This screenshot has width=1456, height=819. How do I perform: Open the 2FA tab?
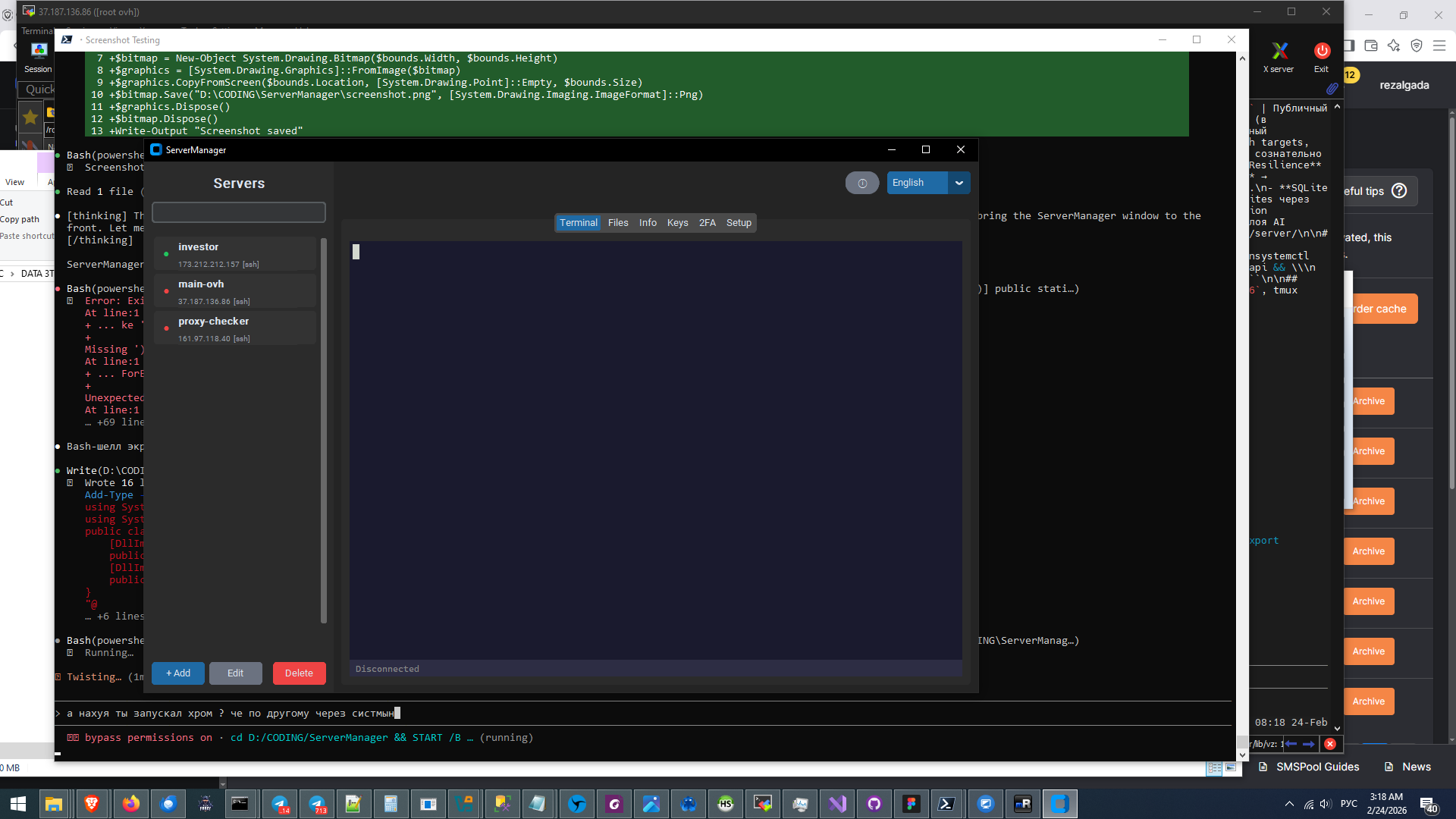click(707, 223)
